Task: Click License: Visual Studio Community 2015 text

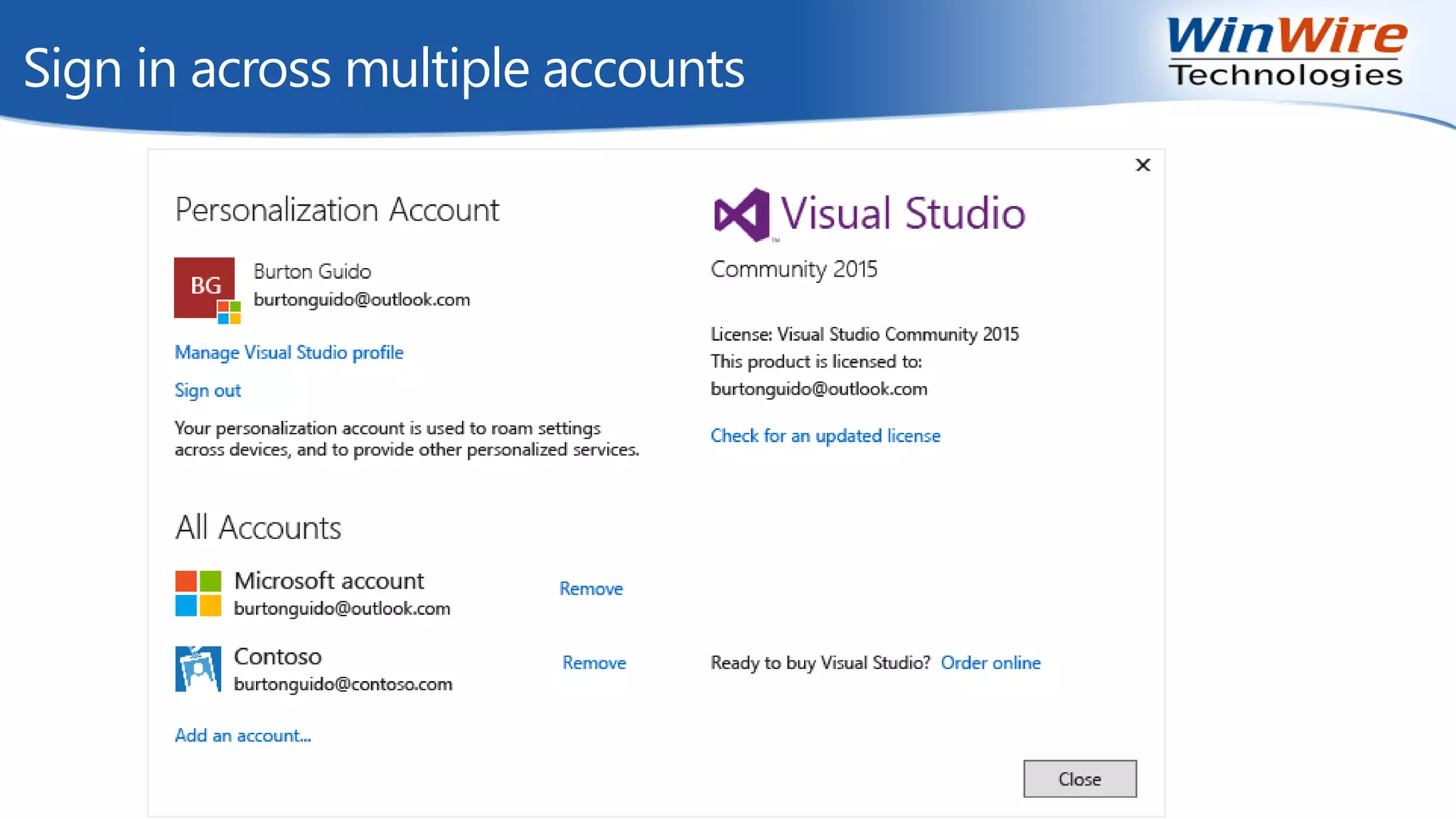Action: 864,334
